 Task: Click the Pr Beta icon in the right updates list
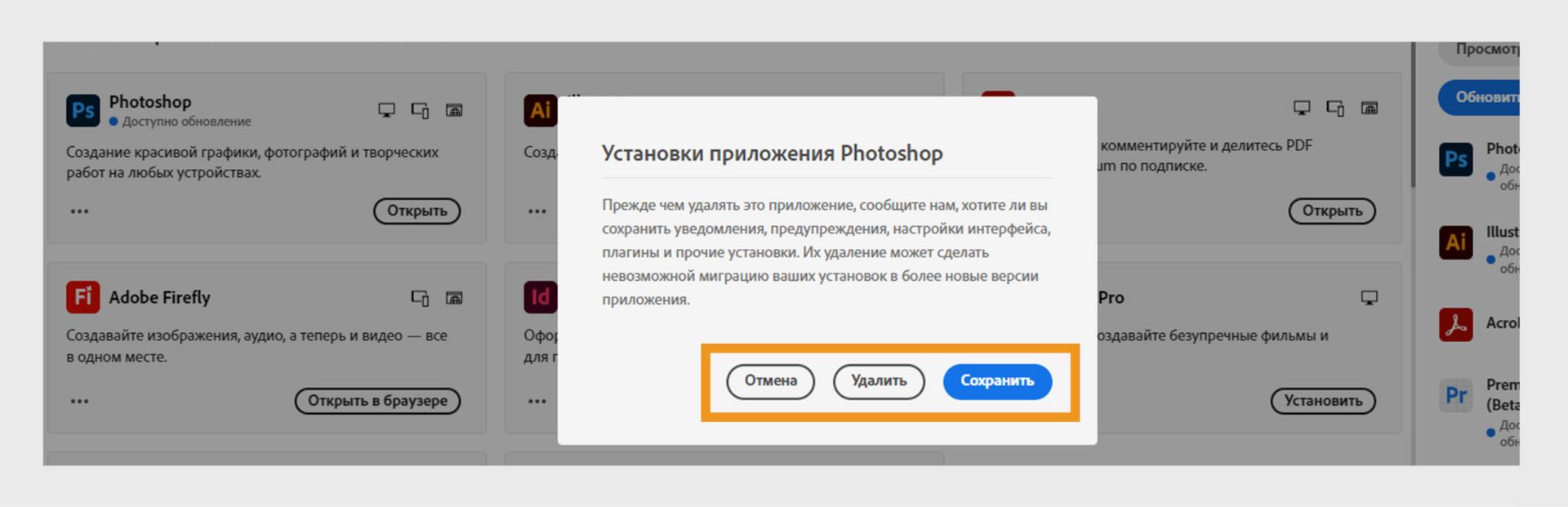pos(1456,395)
